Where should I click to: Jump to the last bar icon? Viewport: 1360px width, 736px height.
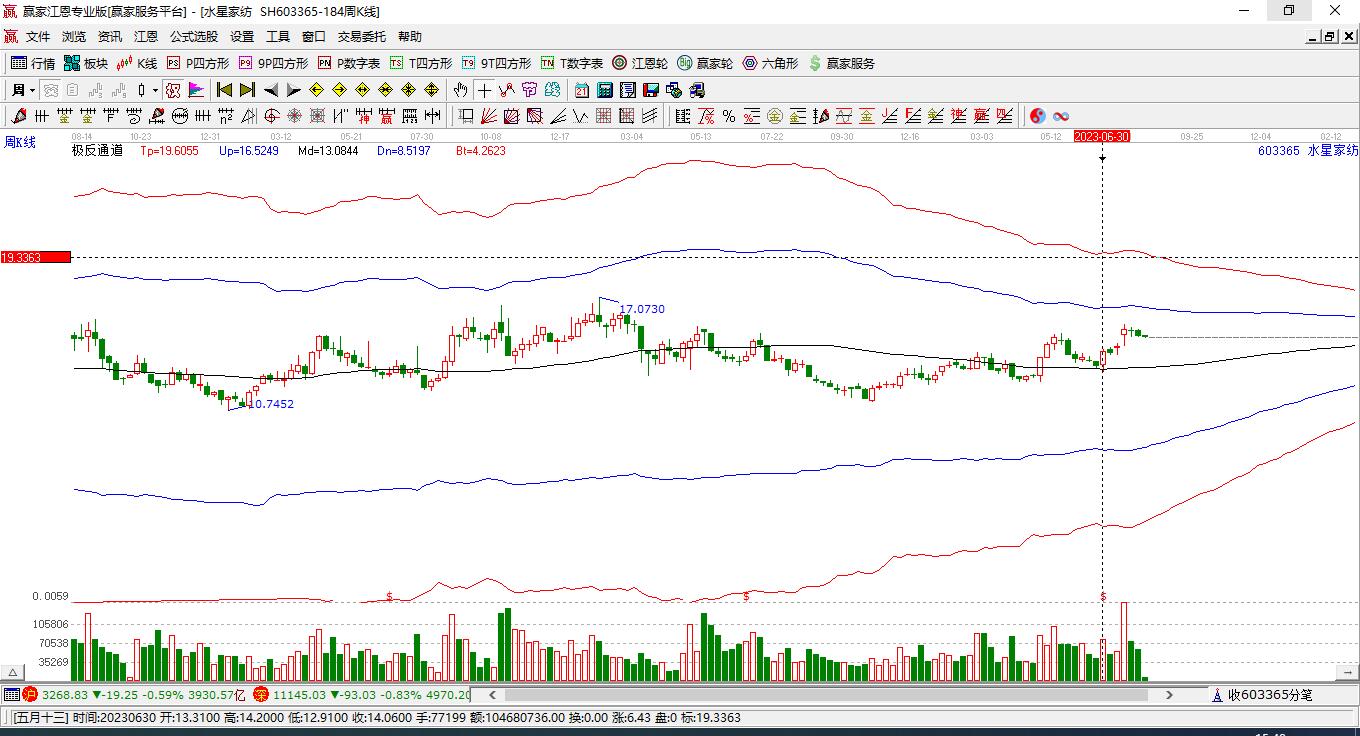[247, 90]
